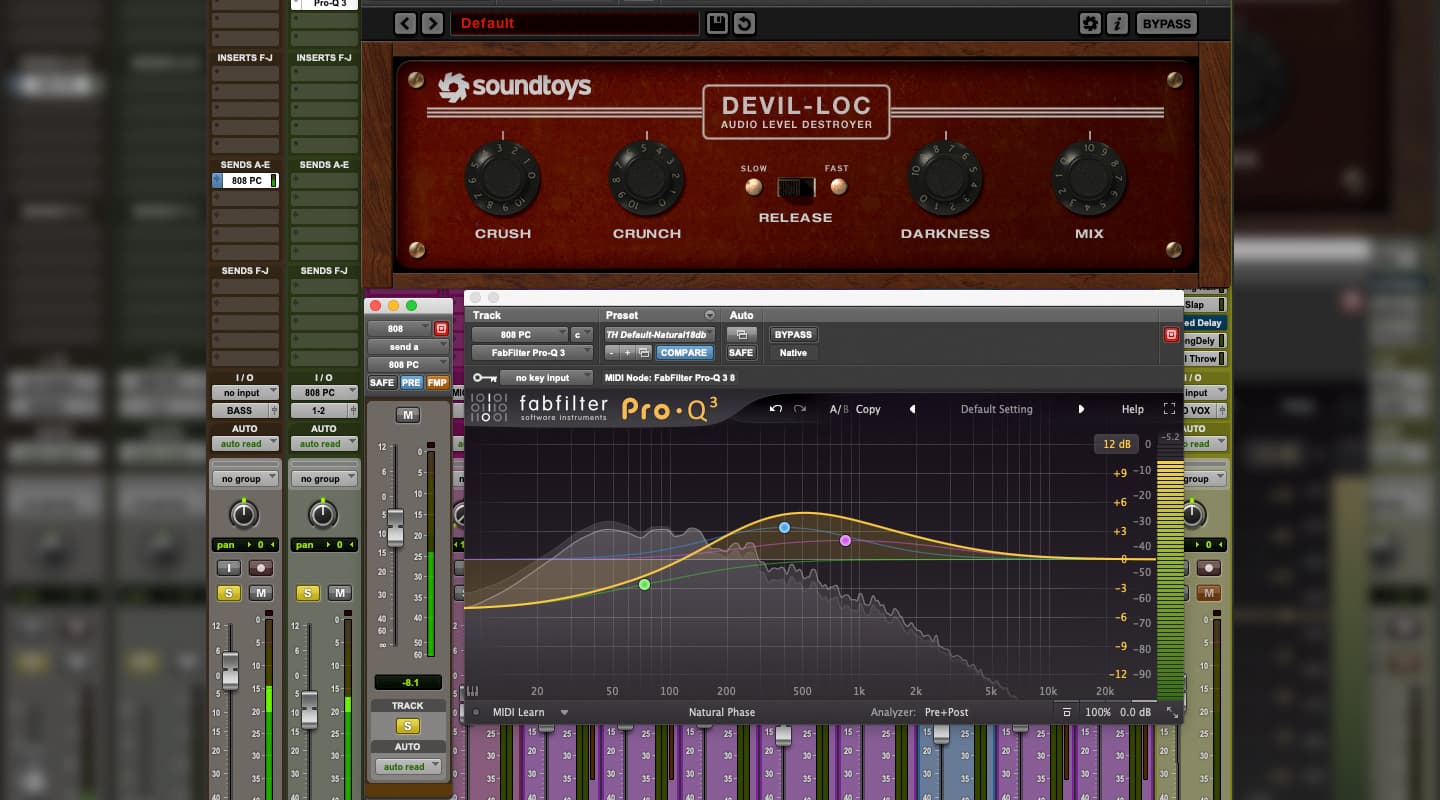Click the Pro-Q 3 resize corner icon
This screenshot has width=1440, height=800.
[x=1172, y=712]
